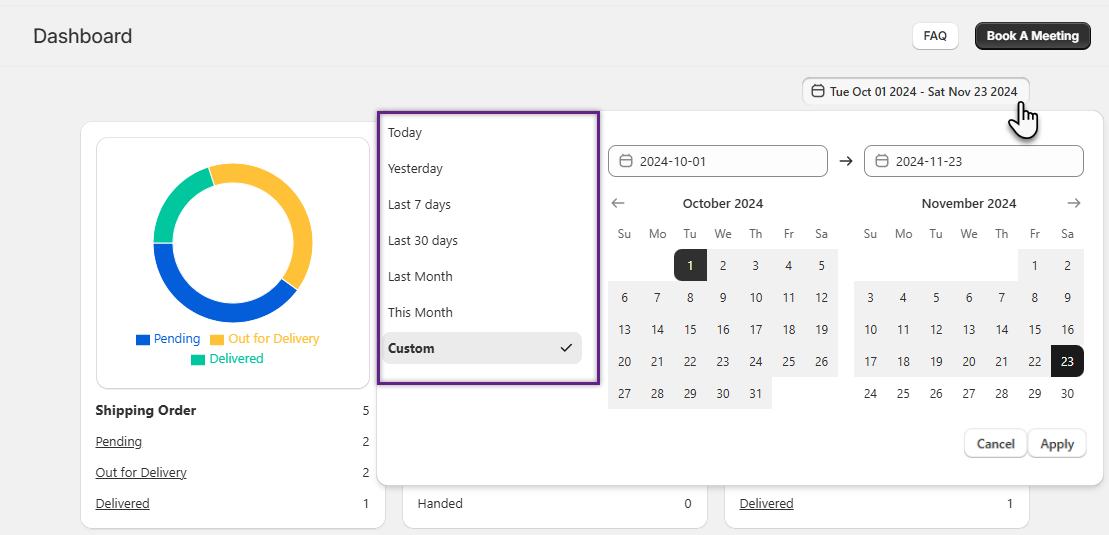Open the FAQ page
The width and height of the screenshot is (1109, 535).
pos(935,36)
